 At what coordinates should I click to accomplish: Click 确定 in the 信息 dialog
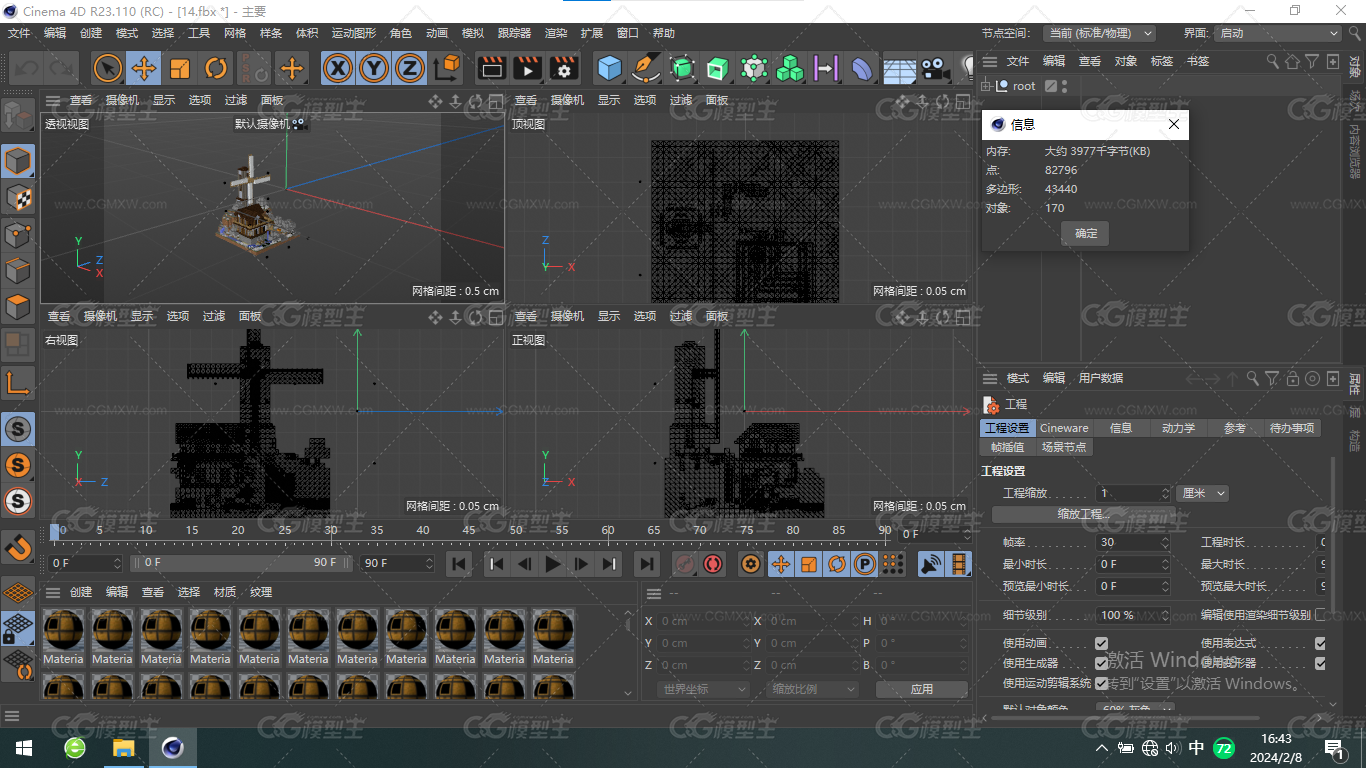tap(1086, 233)
